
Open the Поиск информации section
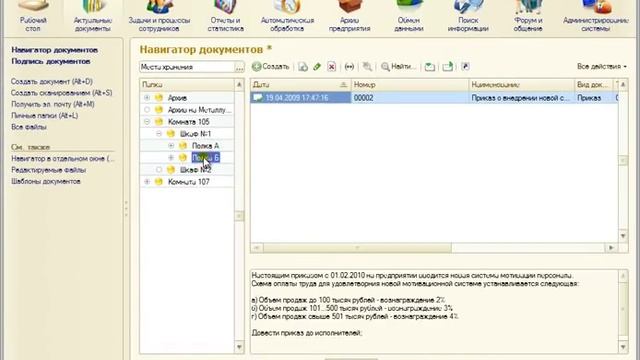(468, 16)
